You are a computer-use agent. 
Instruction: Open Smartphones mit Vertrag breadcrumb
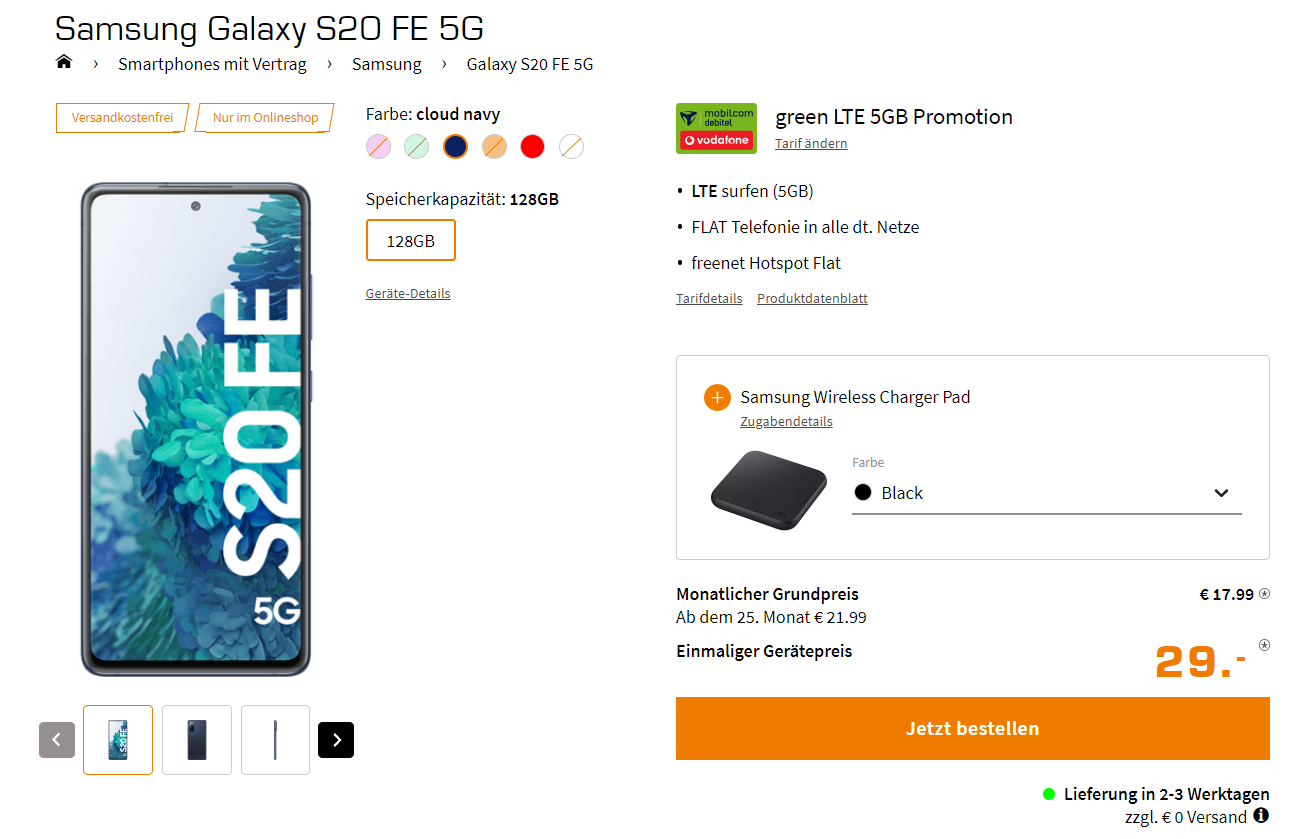point(212,64)
